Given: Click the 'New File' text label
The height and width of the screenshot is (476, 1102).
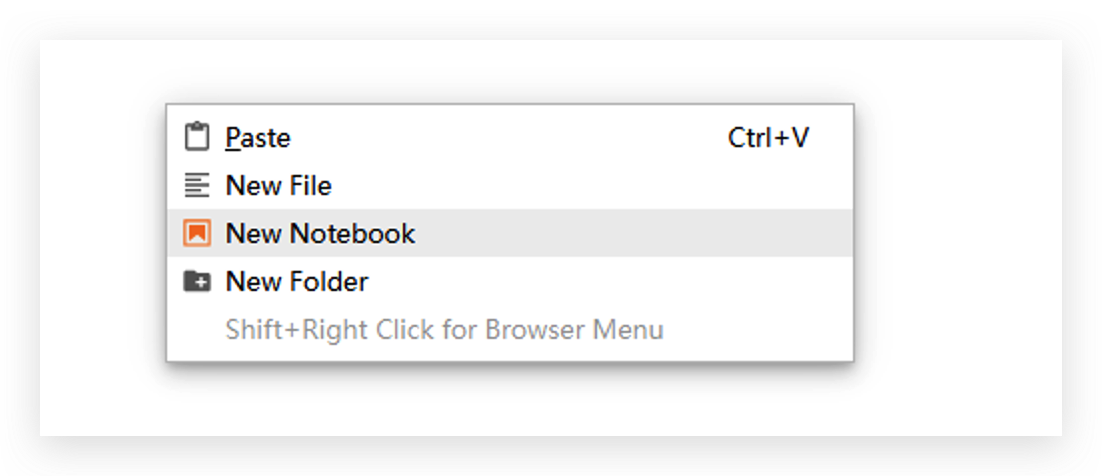Looking at the screenshot, I should (x=278, y=186).
